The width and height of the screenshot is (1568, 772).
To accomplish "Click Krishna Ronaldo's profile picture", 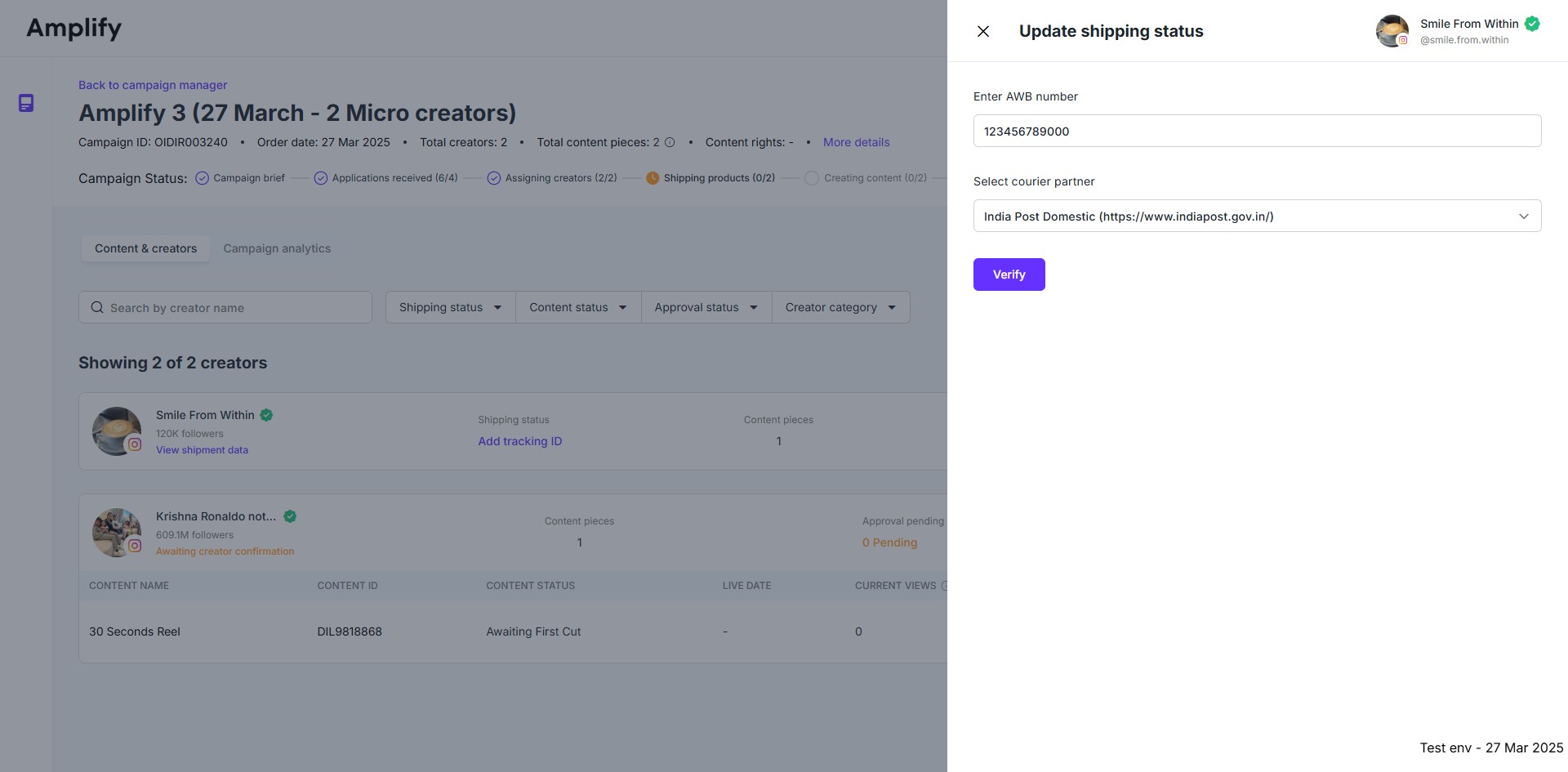I will point(117,533).
